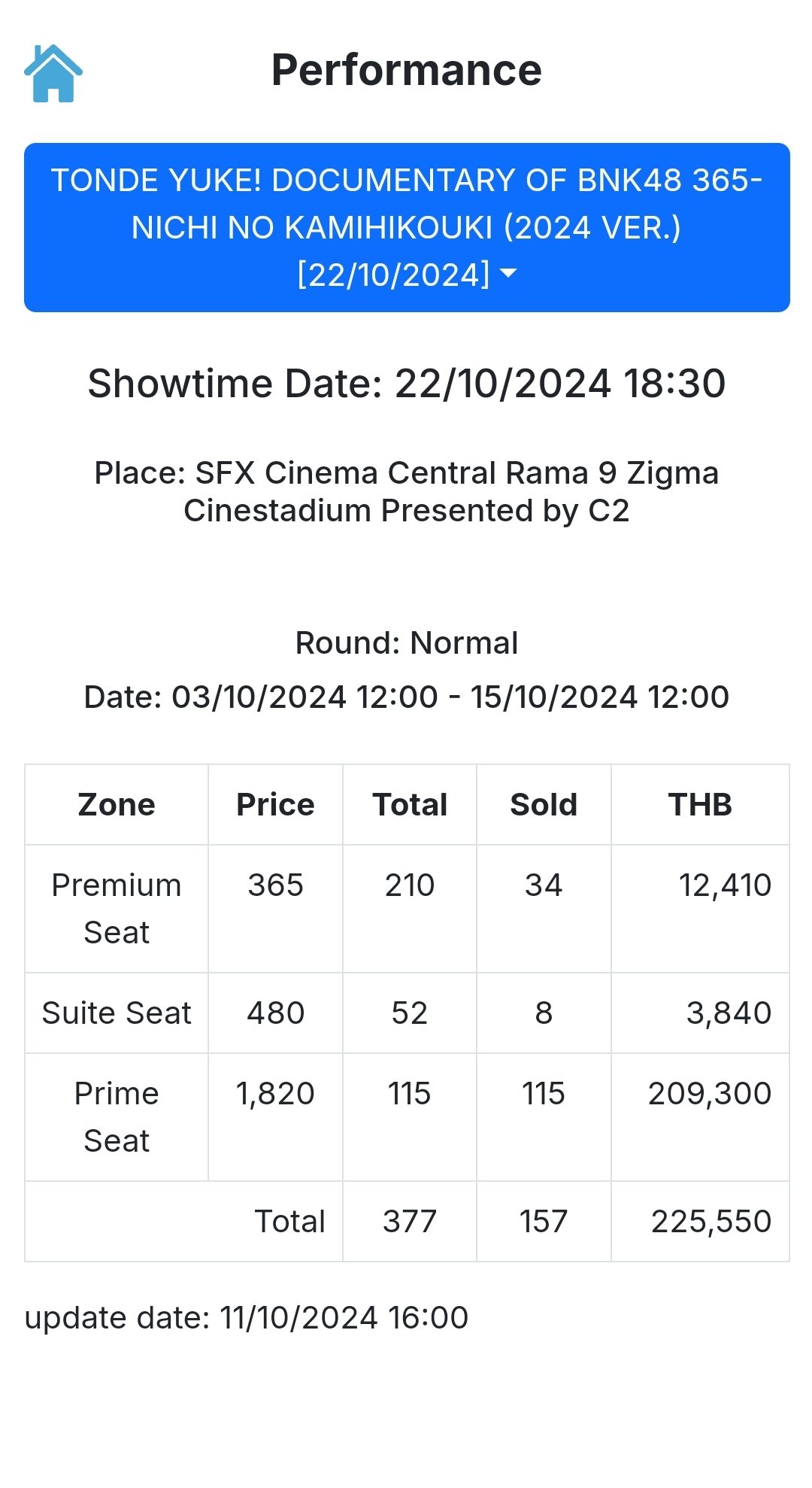This screenshot has width=812, height=1488.
Task: Select the Showtime Date 22/10/2024 18:30 text
Action: coord(407,383)
